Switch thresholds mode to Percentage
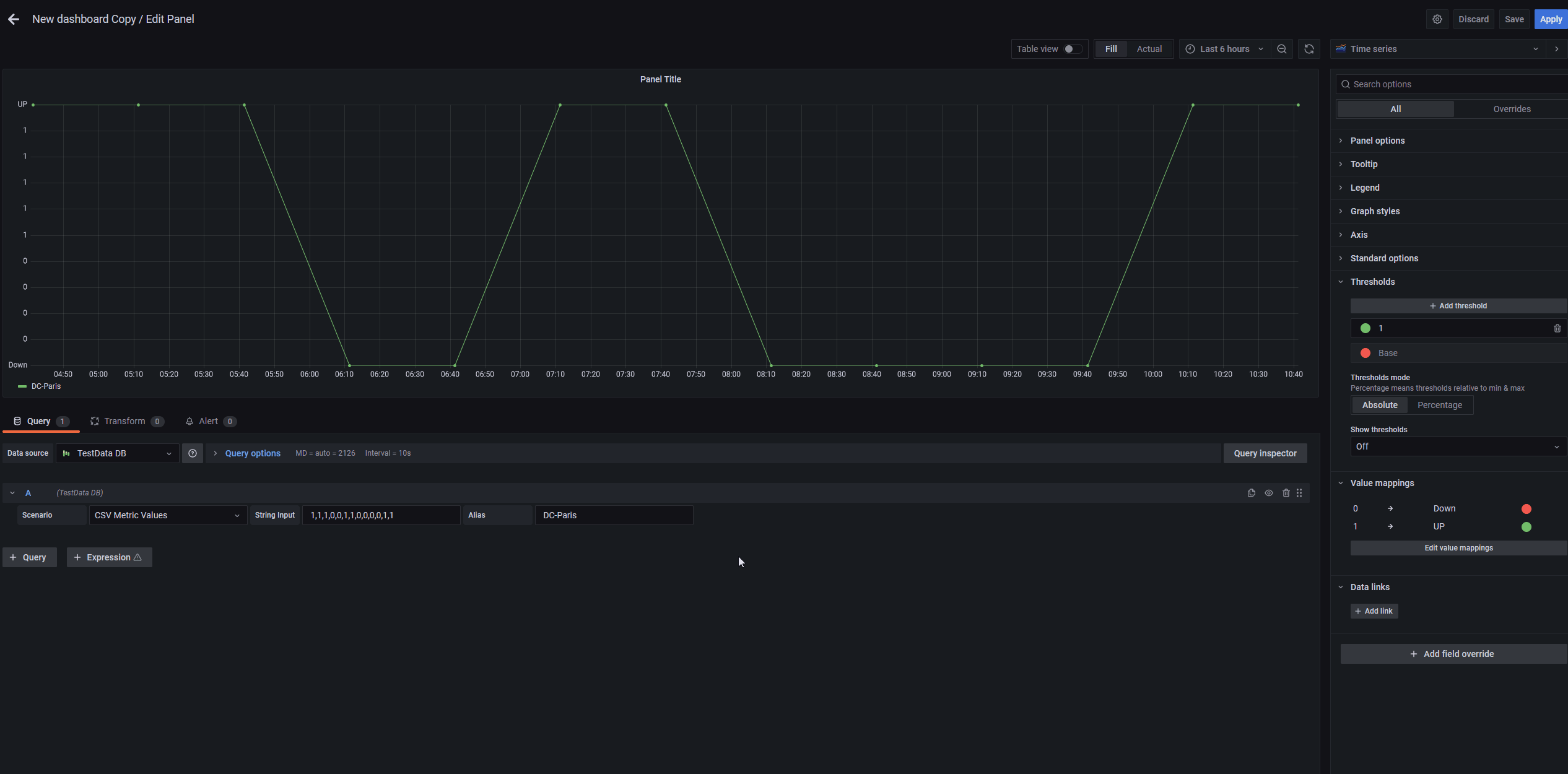The width and height of the screenshot is (1568, 774). point(1440,404)
